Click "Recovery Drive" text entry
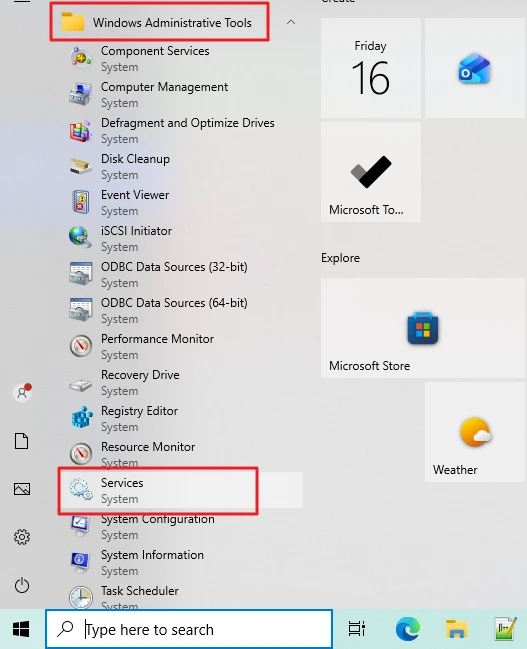Viewport: 527px width, 649px height. [140, 375]
